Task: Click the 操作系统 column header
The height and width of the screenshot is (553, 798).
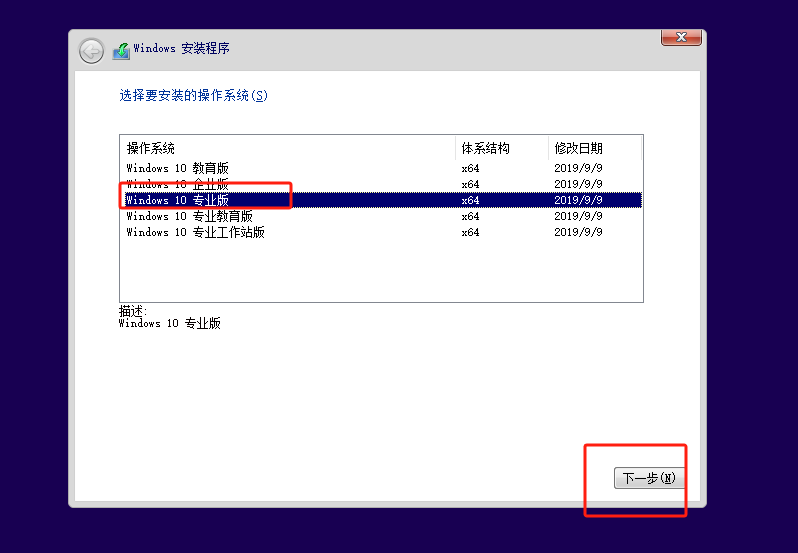Action: pyautogui.click(x=288, y=148)
